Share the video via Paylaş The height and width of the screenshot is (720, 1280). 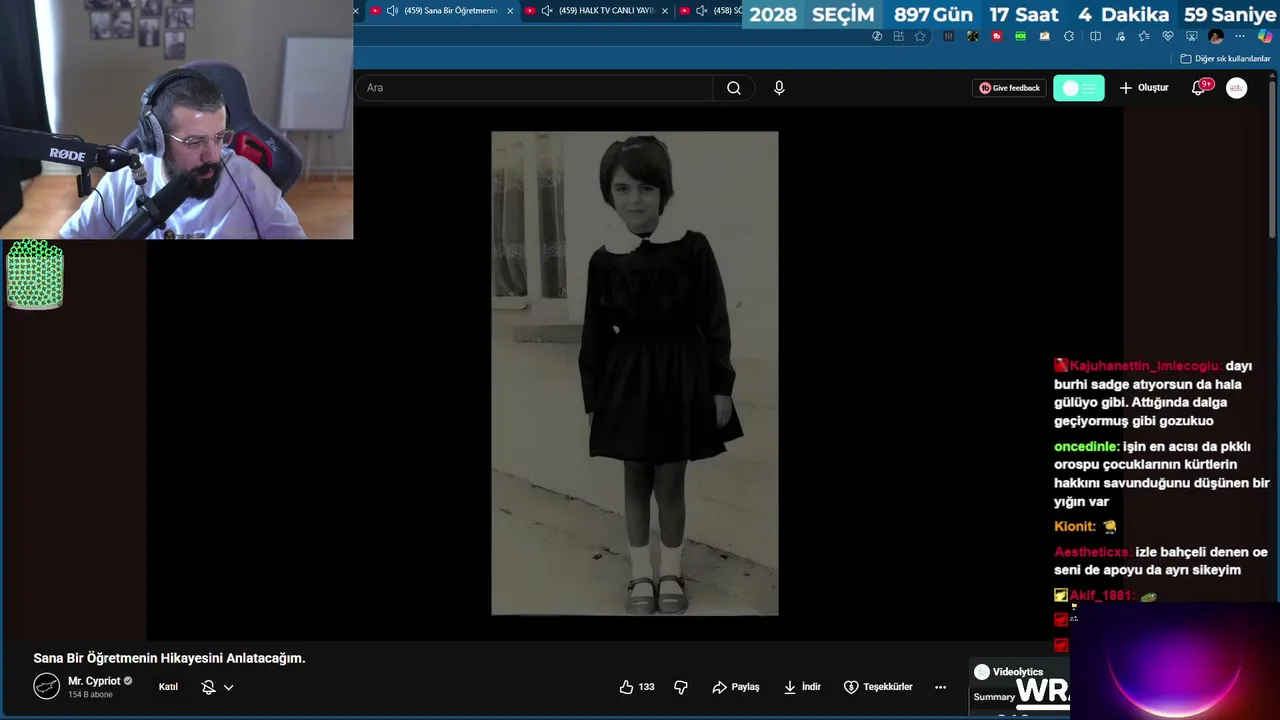(x=736, y=687)
